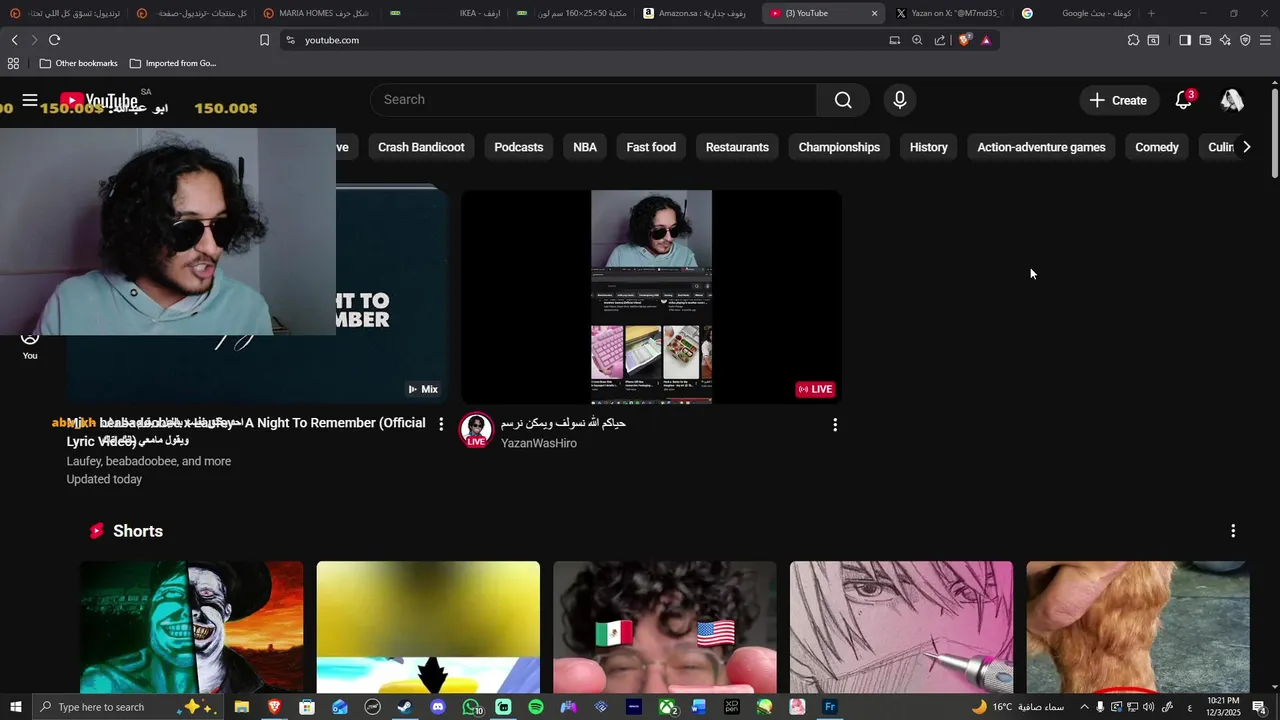This screenshot has height=720, width=1280.
Task: Select Action-adventure games chip
Action: click(1041, 147)
